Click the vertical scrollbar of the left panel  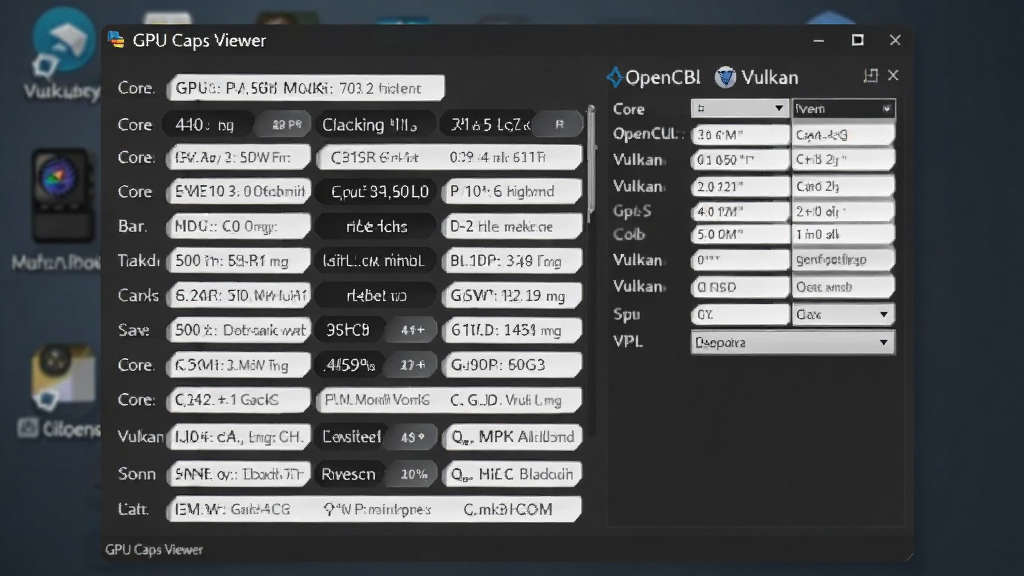592,163
